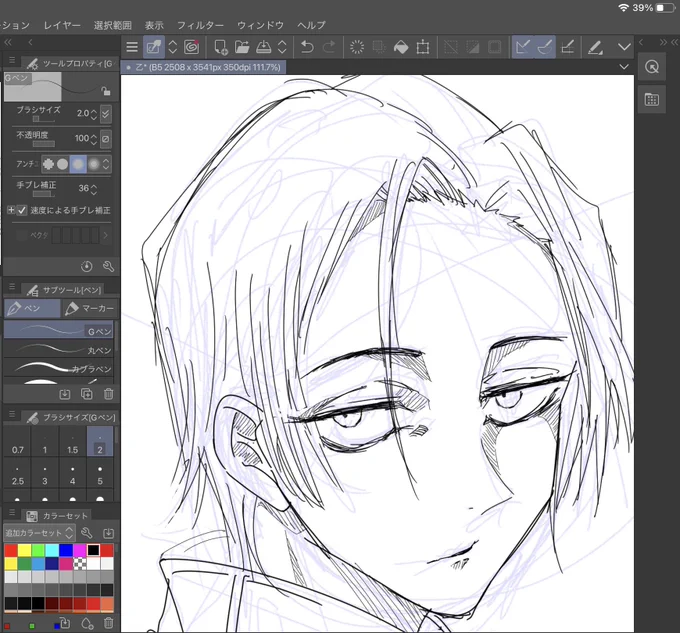The width and height of the screenshot is (680, 633).
Task: Switch to マーカー sub tool group tab
Action: [x=89, y=308]
